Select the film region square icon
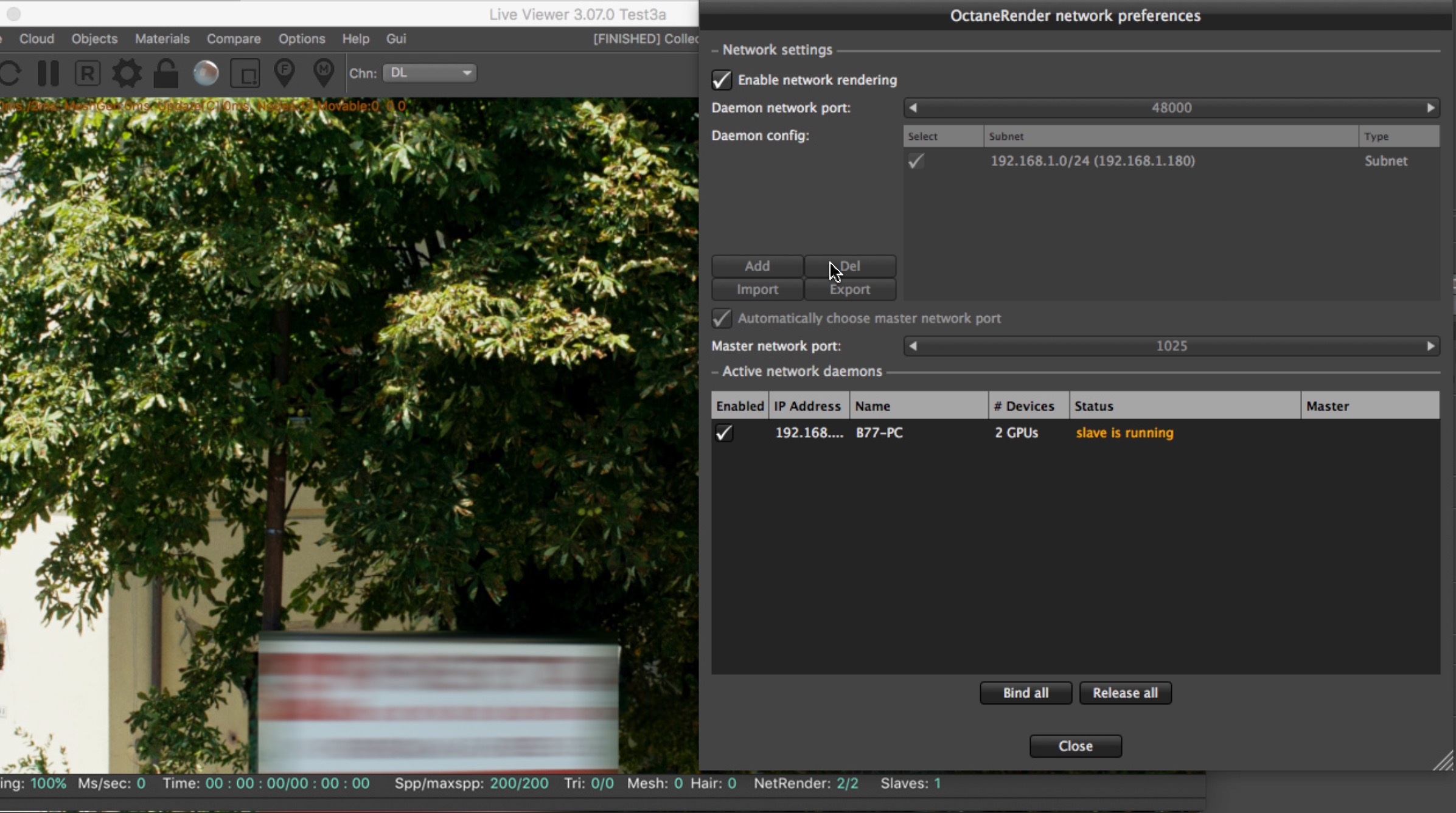The height and width of the screenshot is (813, 1456). click(245, 73)
